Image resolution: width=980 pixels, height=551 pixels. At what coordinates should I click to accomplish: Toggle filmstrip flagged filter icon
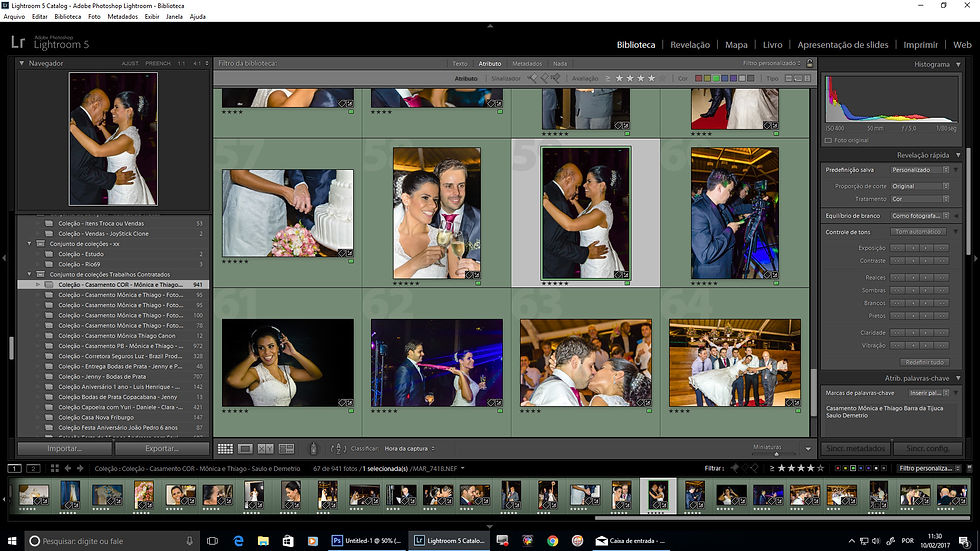735,468
